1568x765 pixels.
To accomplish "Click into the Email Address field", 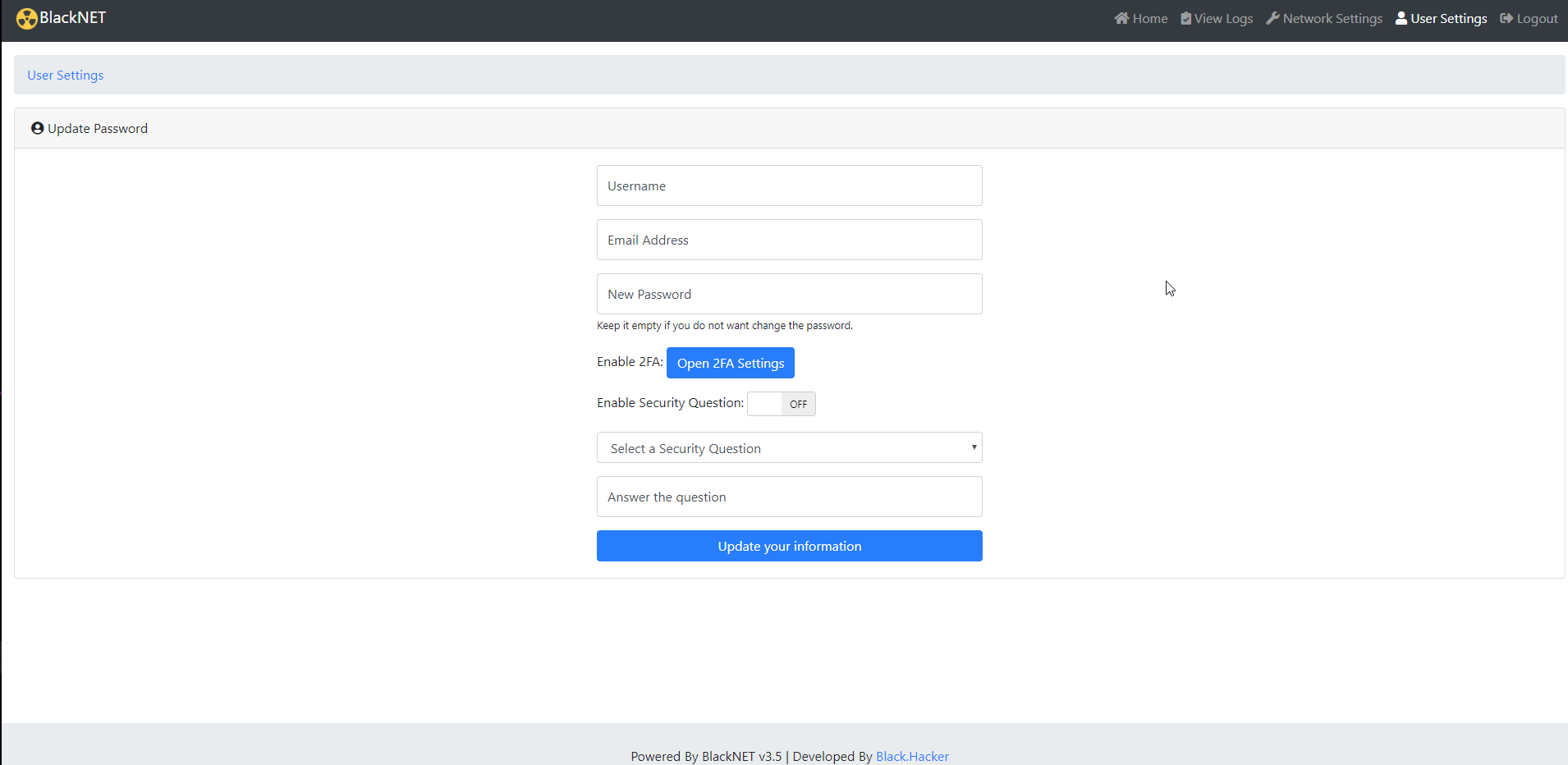I will tap(789, 240).
